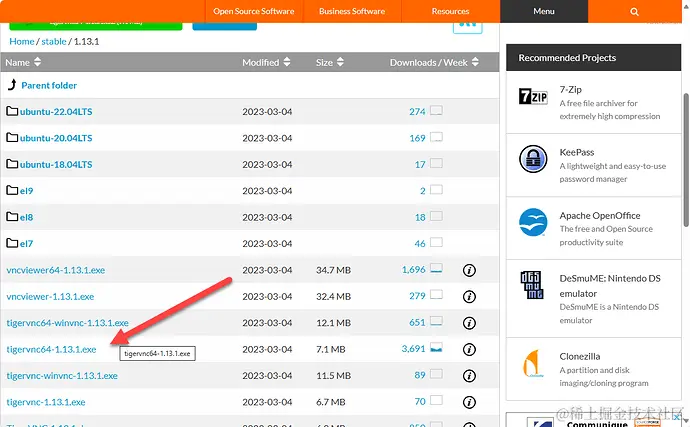The image size is (690, 427).
Task: Open the Resources menu
Action: [450, 11]
